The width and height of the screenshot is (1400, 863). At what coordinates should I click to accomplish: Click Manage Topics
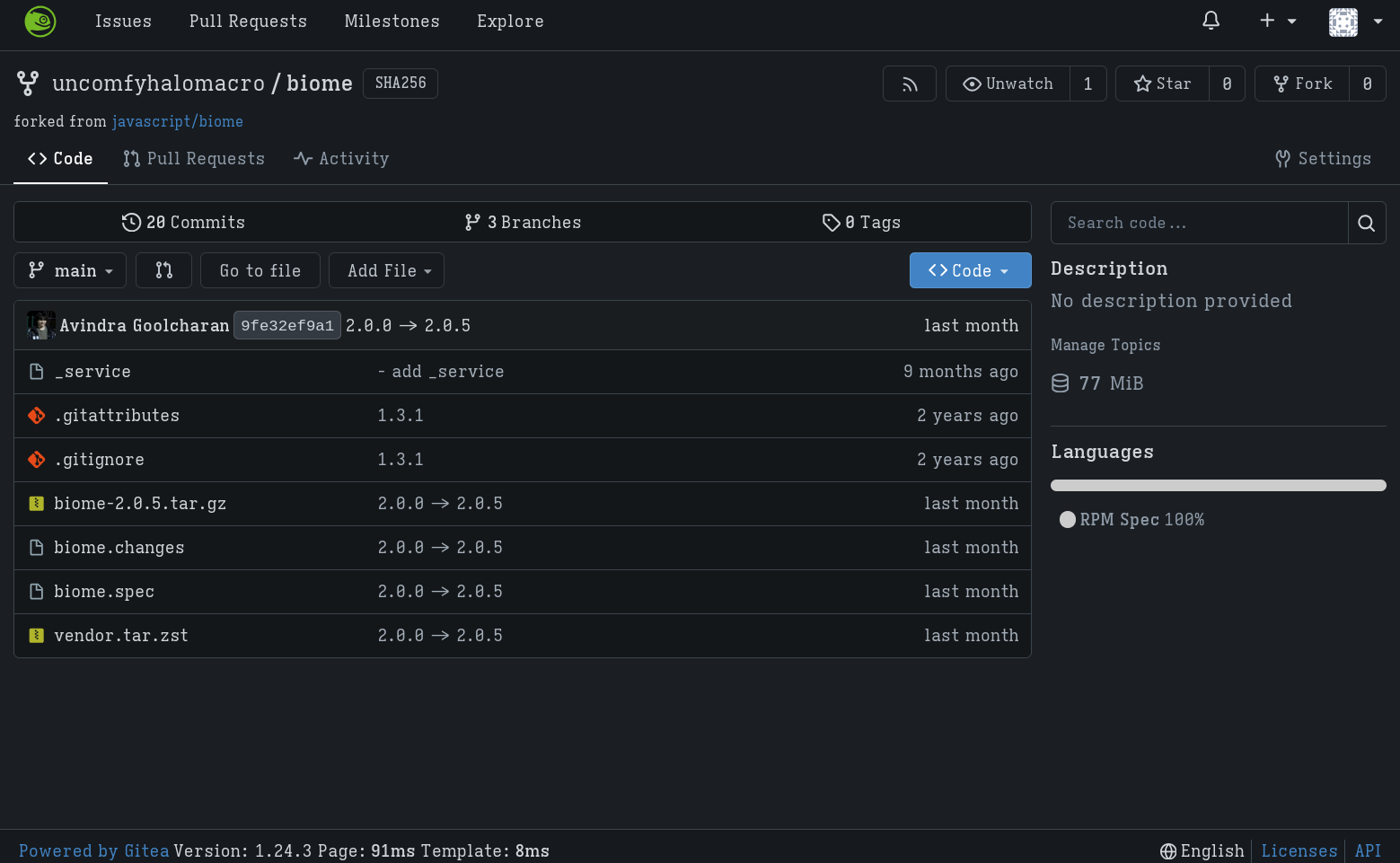click(1105, 345)
